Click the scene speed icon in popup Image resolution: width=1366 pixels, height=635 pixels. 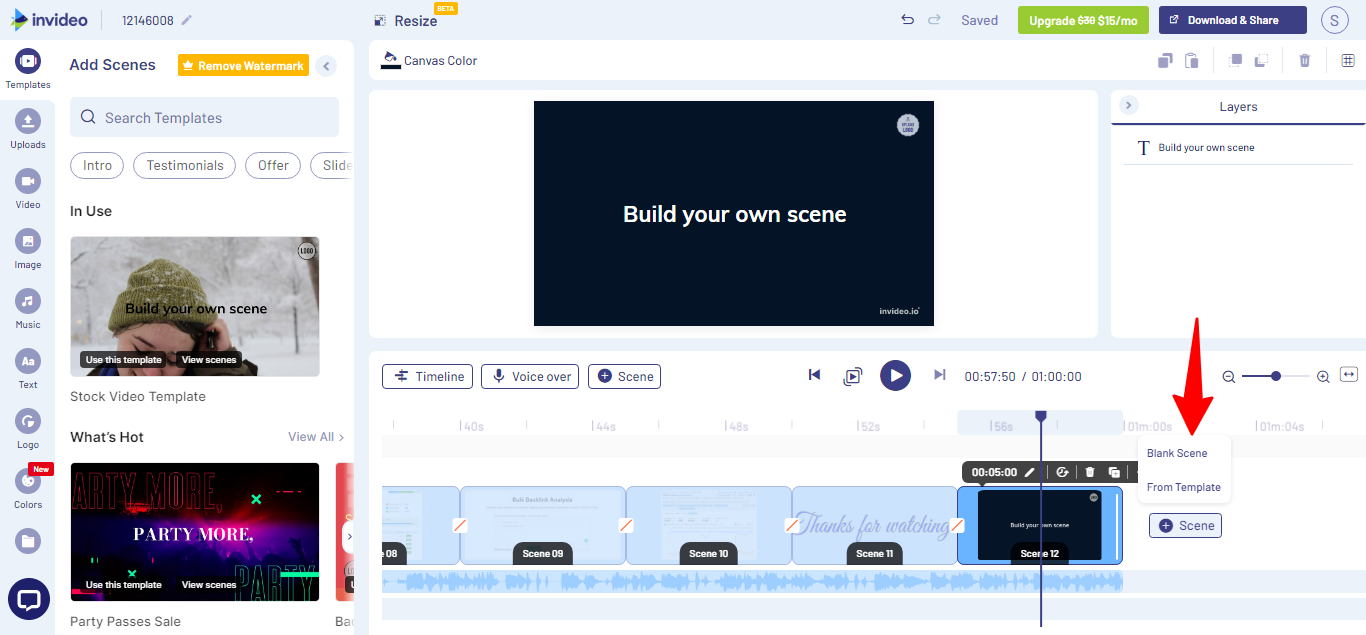(1062, 472)
